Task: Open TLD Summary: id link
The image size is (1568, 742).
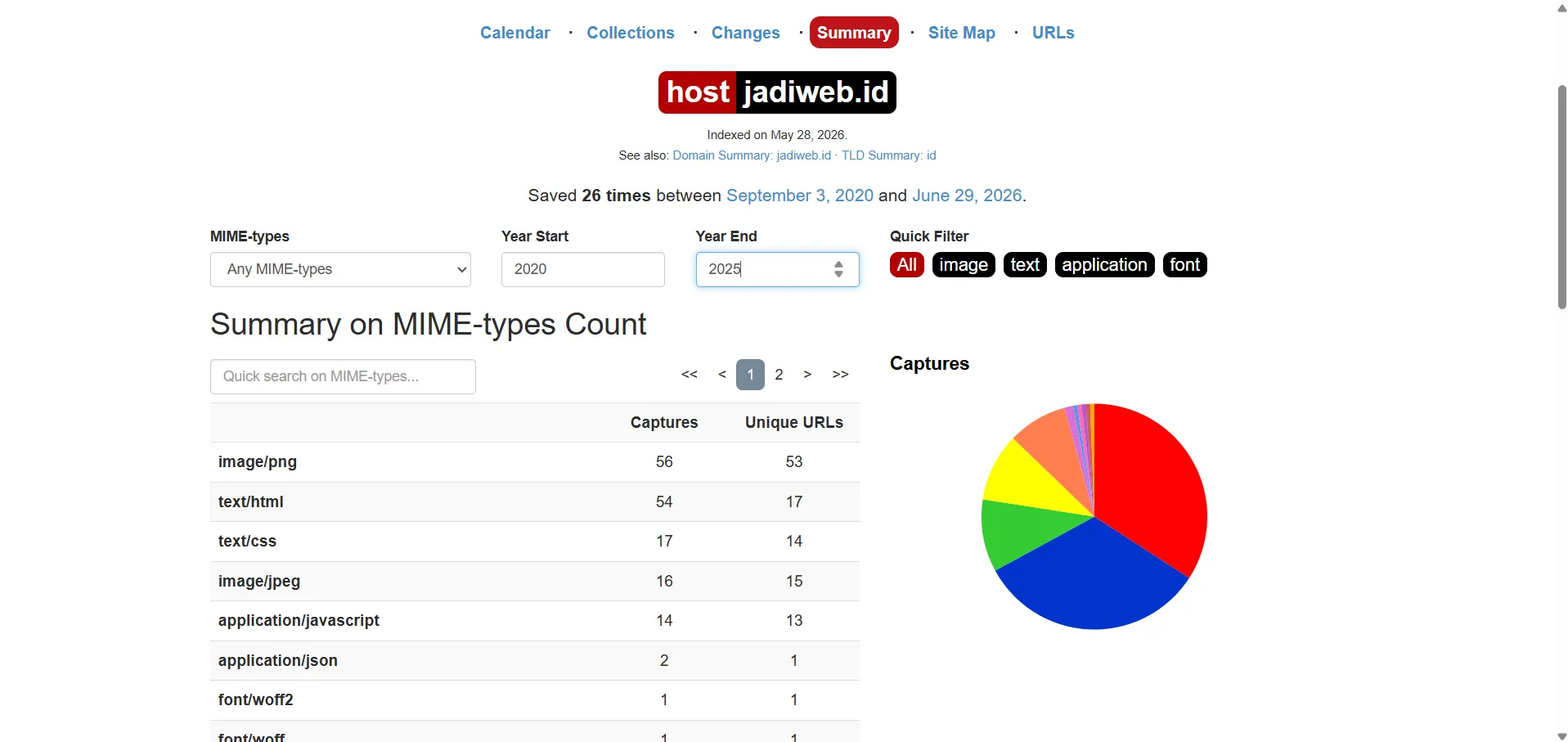Action: click(889, 155)
